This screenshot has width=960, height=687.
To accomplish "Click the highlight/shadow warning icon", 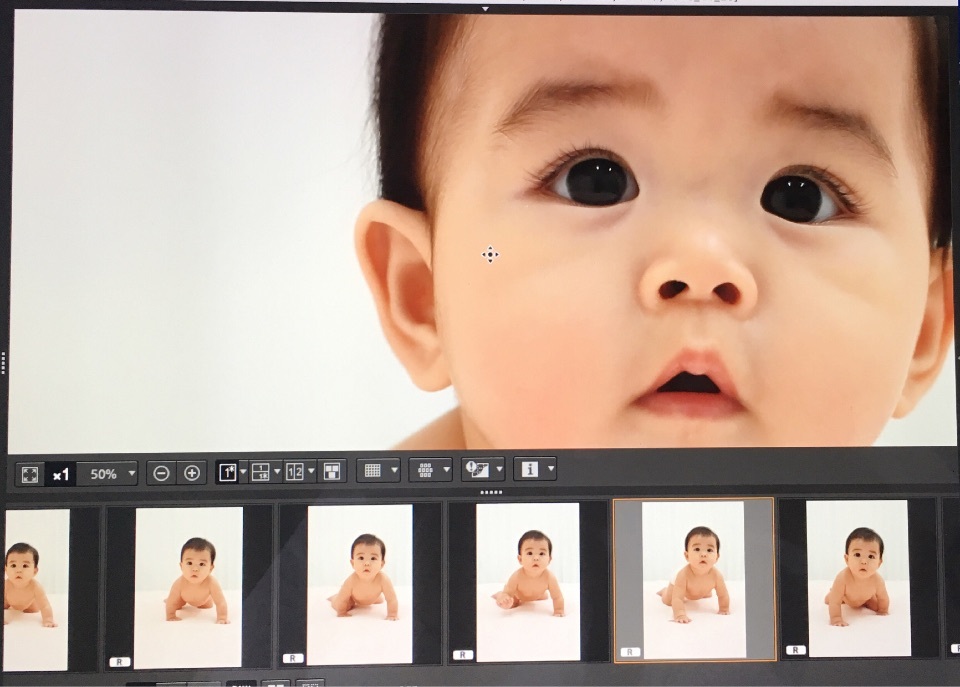I will point(477,470).
